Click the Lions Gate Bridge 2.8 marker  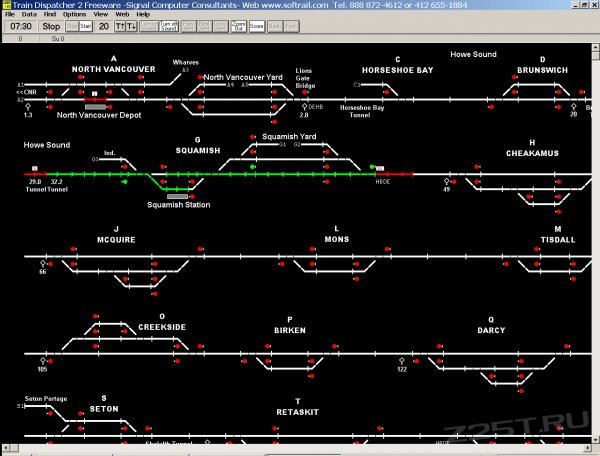tap(304, 108)
